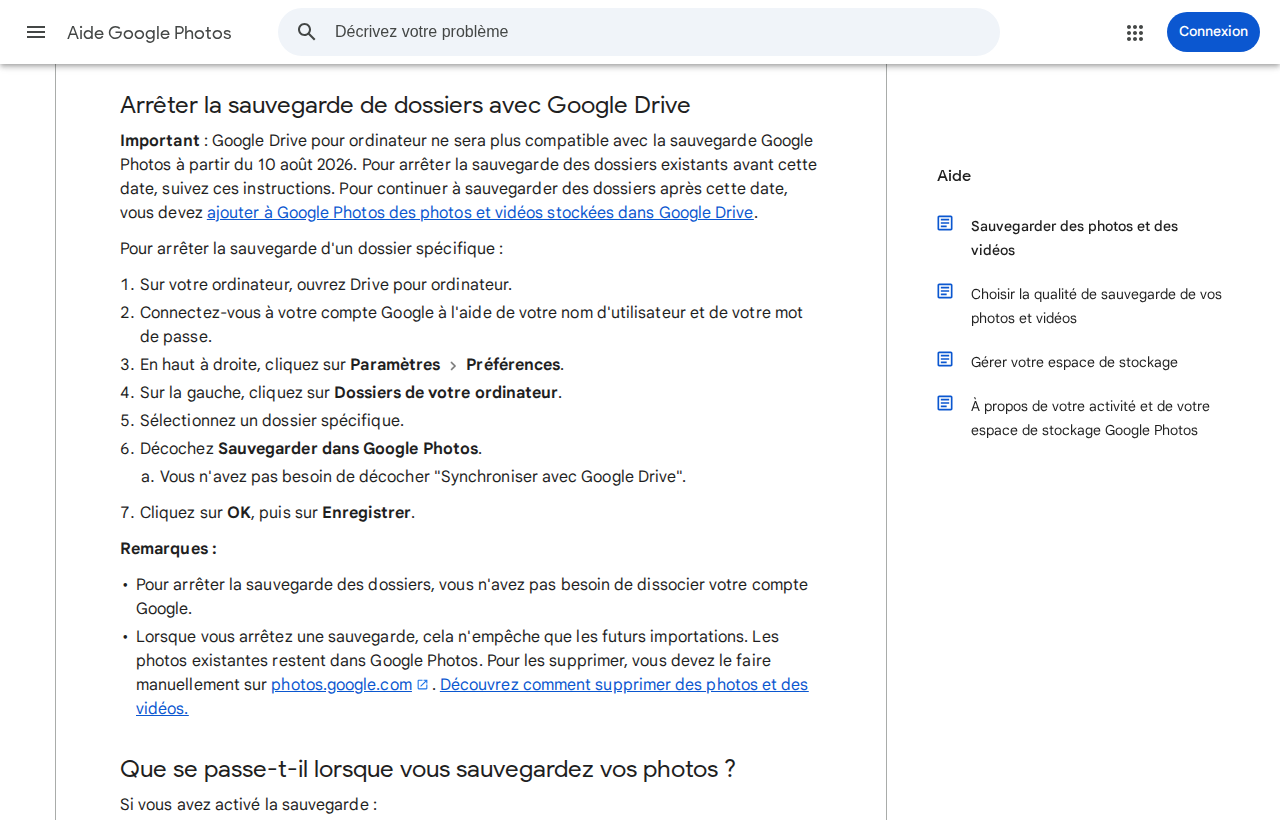Open À propos de votre activité article
1280x820 pixels.
pos(1090,418)
